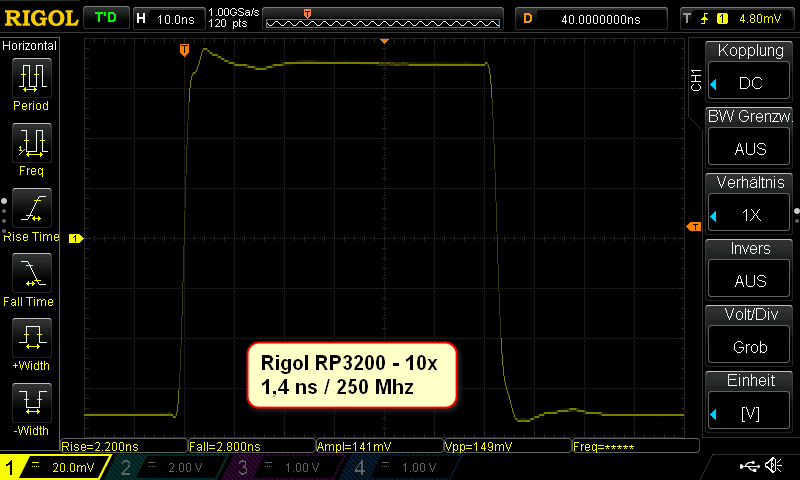Select the -Width measurement icon
This screenshot has height=480, width=800.
32,402
